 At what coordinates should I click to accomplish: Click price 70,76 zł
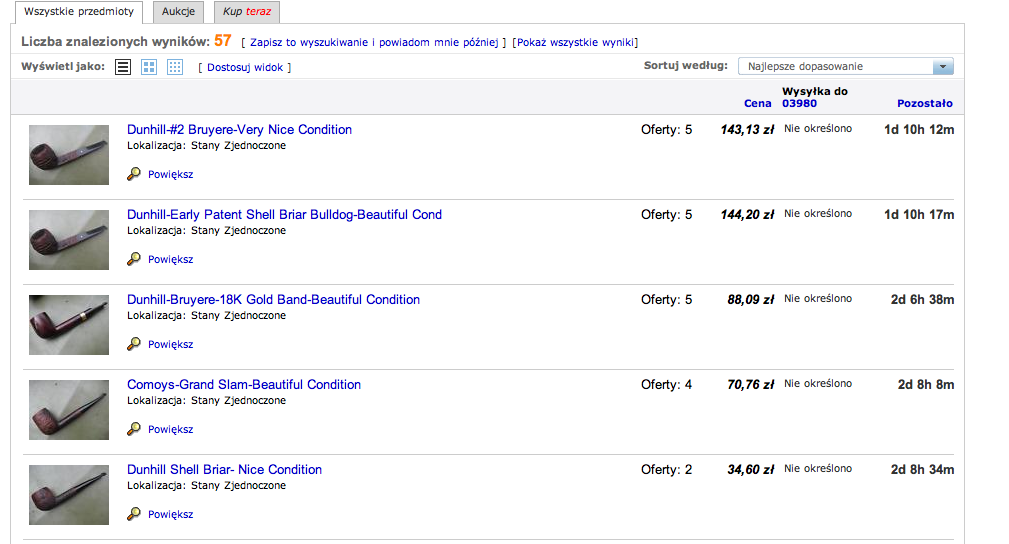750,384
